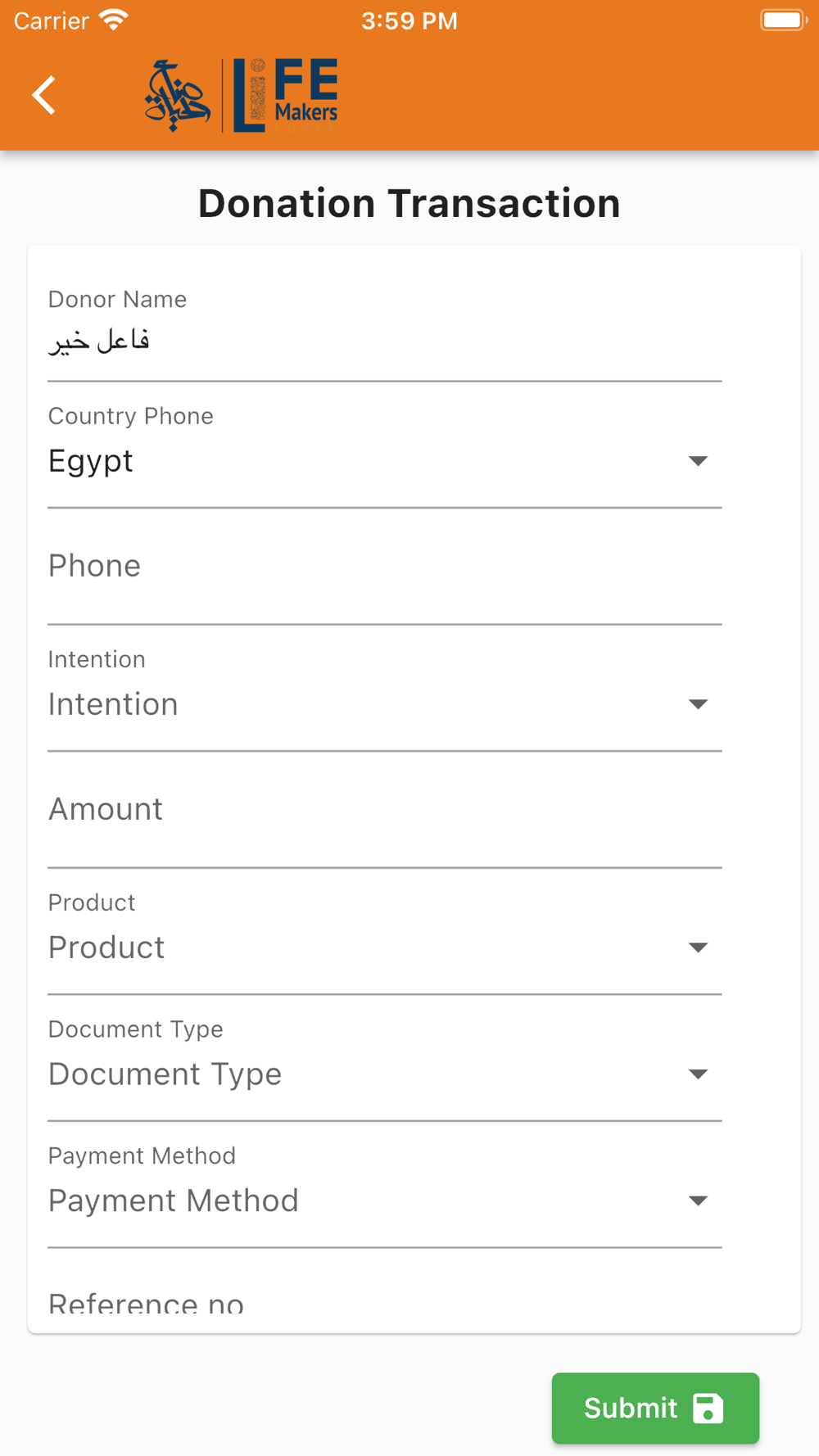Open the Country Phone dropdown arrow
The height and width of the screenshot is (1456, 819).
698,461
